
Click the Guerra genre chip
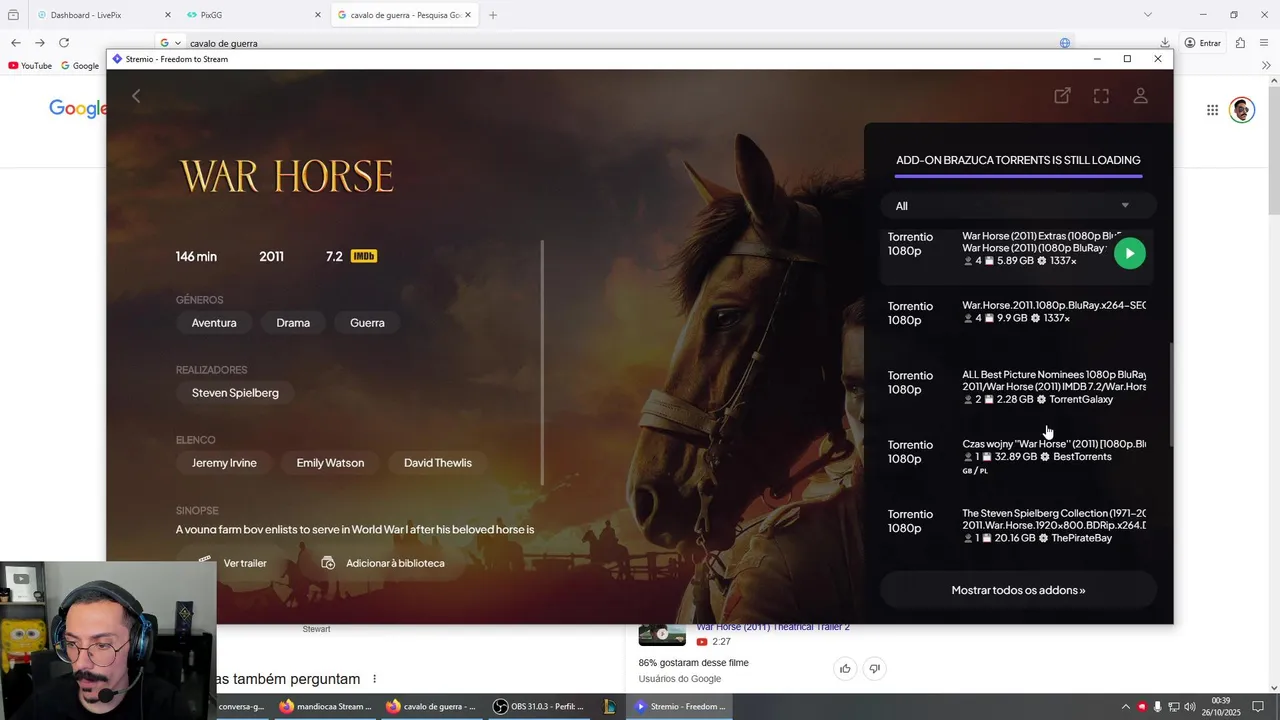(367, 323)
